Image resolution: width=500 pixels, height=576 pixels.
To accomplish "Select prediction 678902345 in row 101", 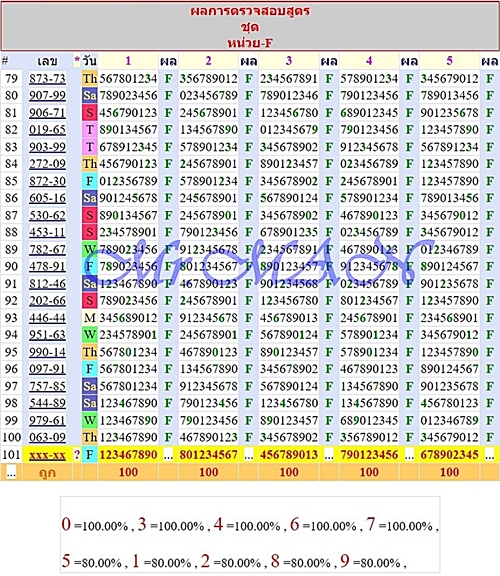I will coord(449,455).
